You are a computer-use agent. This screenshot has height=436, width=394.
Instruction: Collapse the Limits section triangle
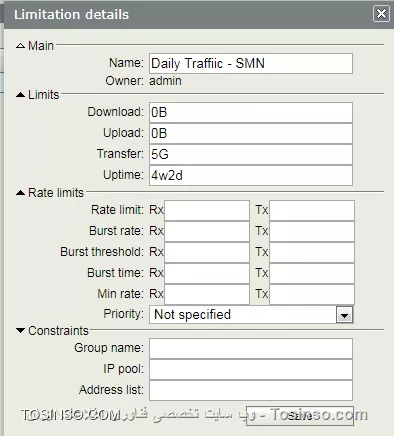tap(20, 95)
